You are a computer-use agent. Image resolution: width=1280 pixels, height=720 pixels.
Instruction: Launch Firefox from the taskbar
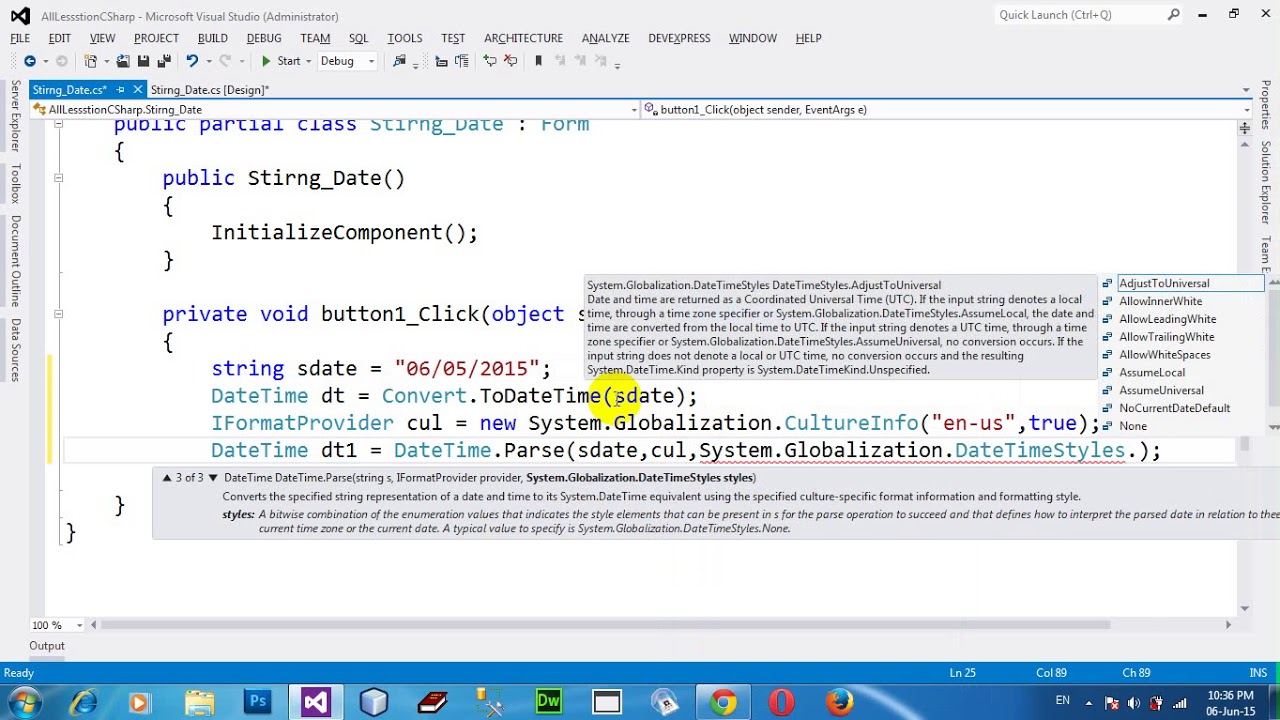[x=838, y=702]
